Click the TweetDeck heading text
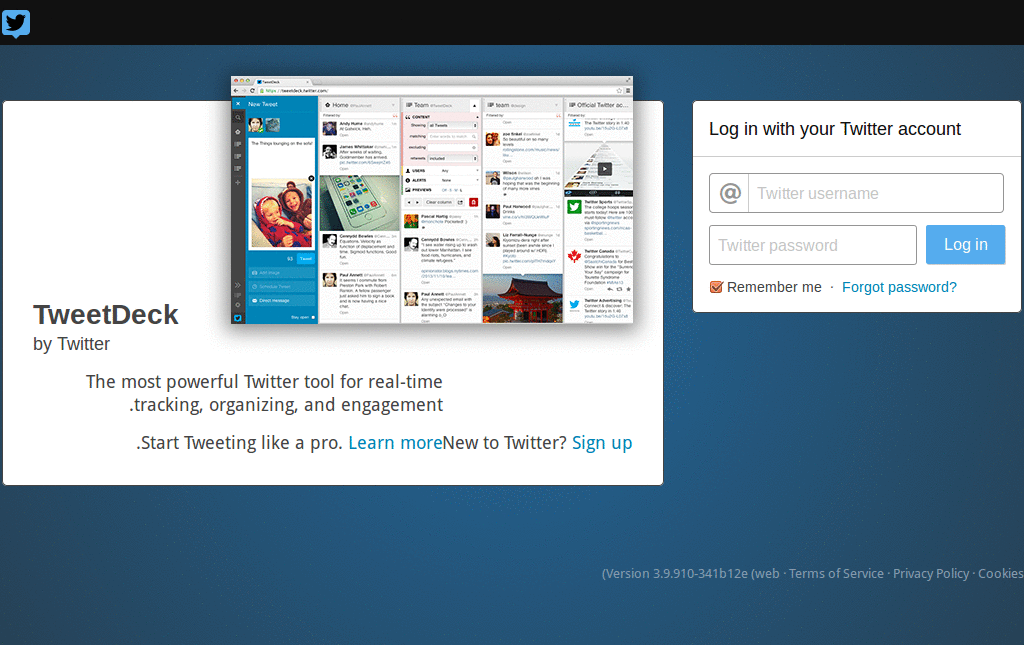Image resolution: width=1024 pixels, height=645 pixels. pyautogui.click(x=106, y=315)
